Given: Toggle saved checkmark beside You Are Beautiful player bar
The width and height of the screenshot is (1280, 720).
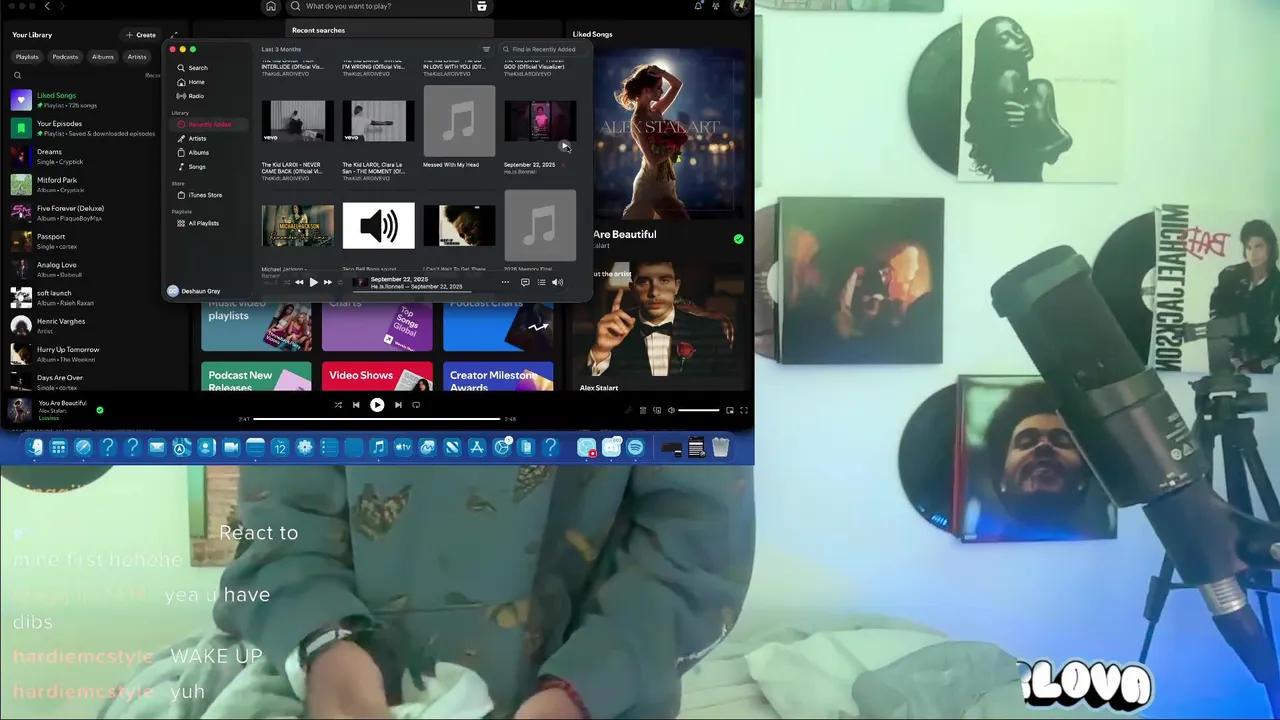Looking at the screenshot, I should coord(99,410).
